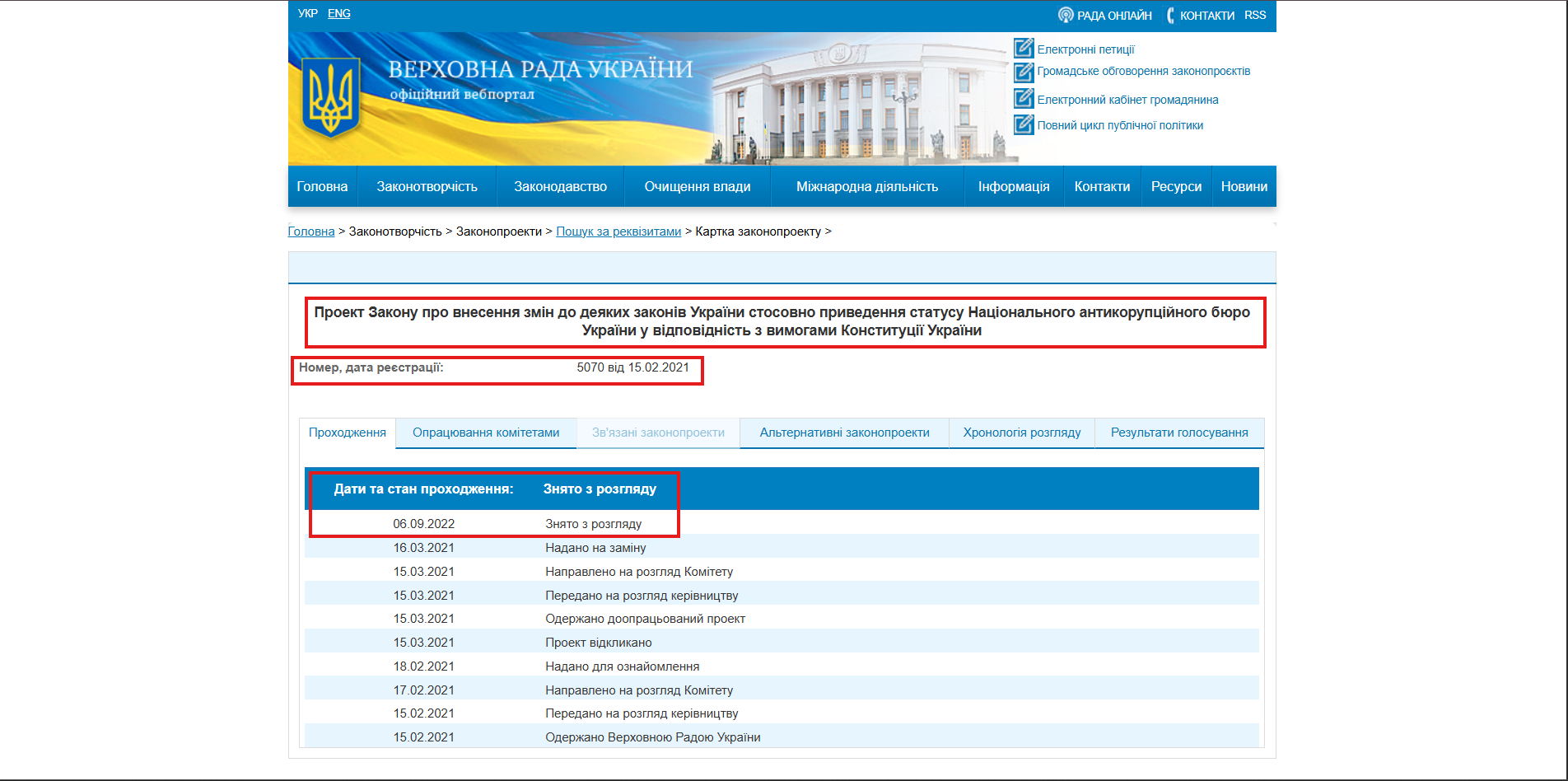Open the Електронний кабінет громадянина link
Image resolution: width=1568 pixels, height=781 pixels.
pos(1127,100)
